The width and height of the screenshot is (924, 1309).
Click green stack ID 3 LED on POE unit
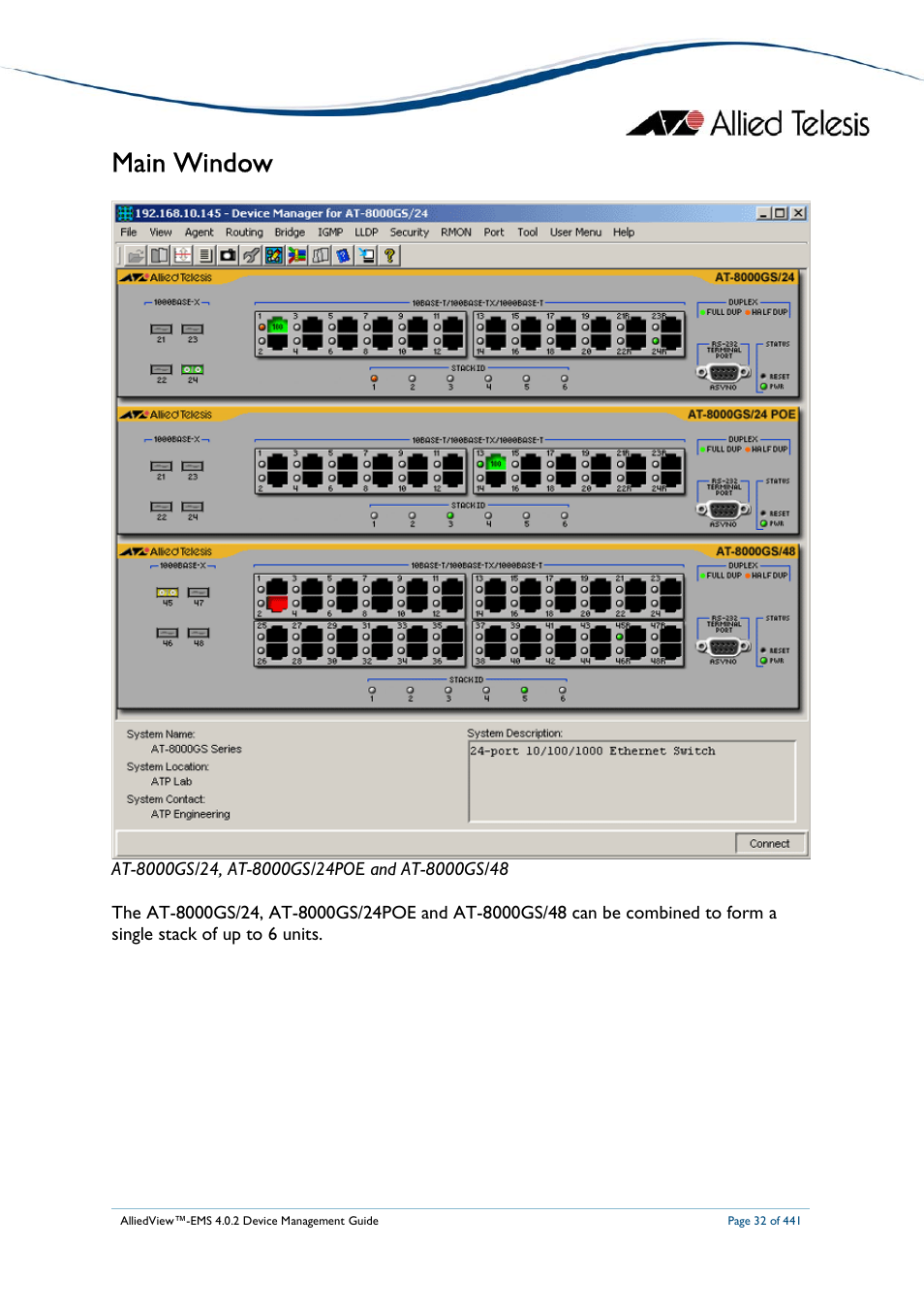click(x=450, y=515)
